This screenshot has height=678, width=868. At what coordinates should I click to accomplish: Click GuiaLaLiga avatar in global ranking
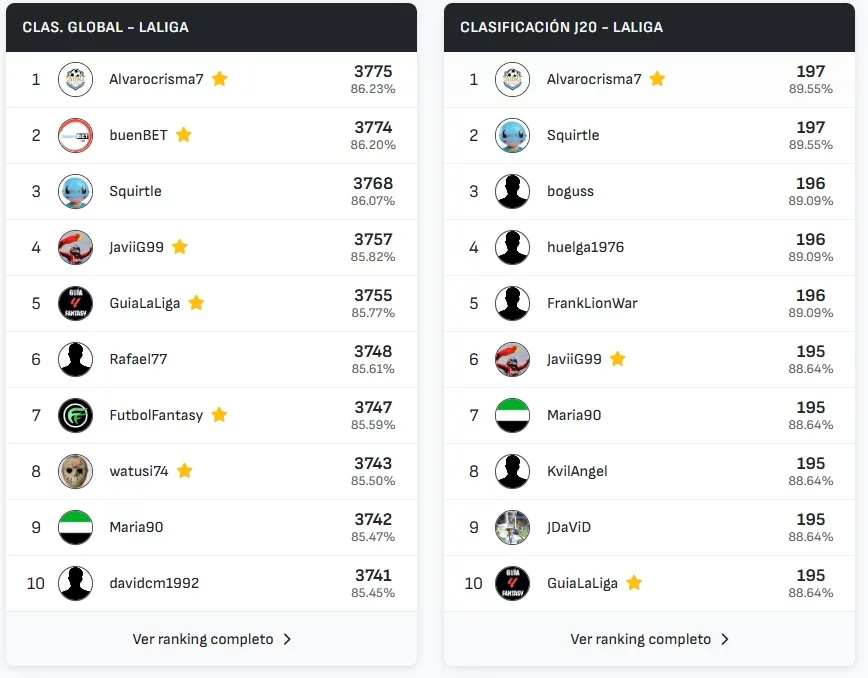point(75,303)
